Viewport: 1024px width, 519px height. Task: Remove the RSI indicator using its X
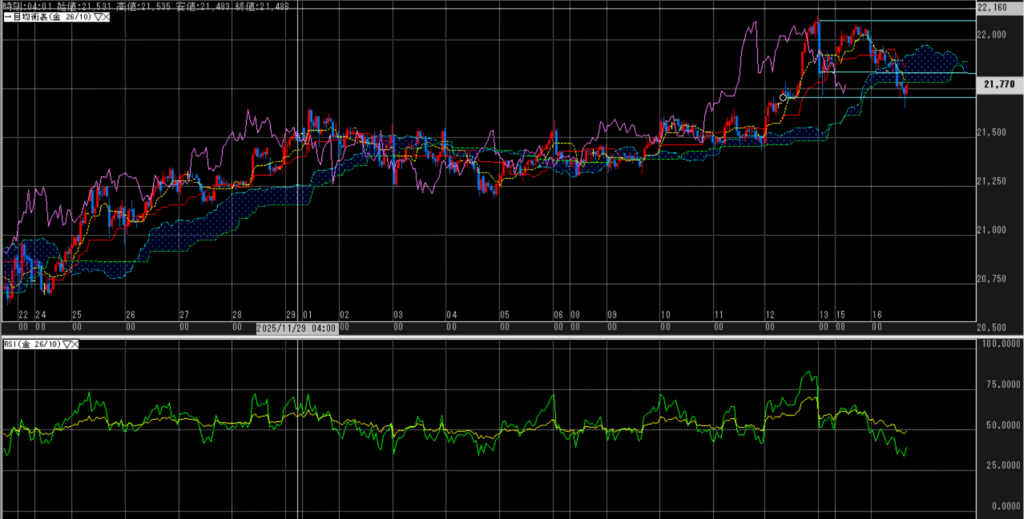coord(77,344)
